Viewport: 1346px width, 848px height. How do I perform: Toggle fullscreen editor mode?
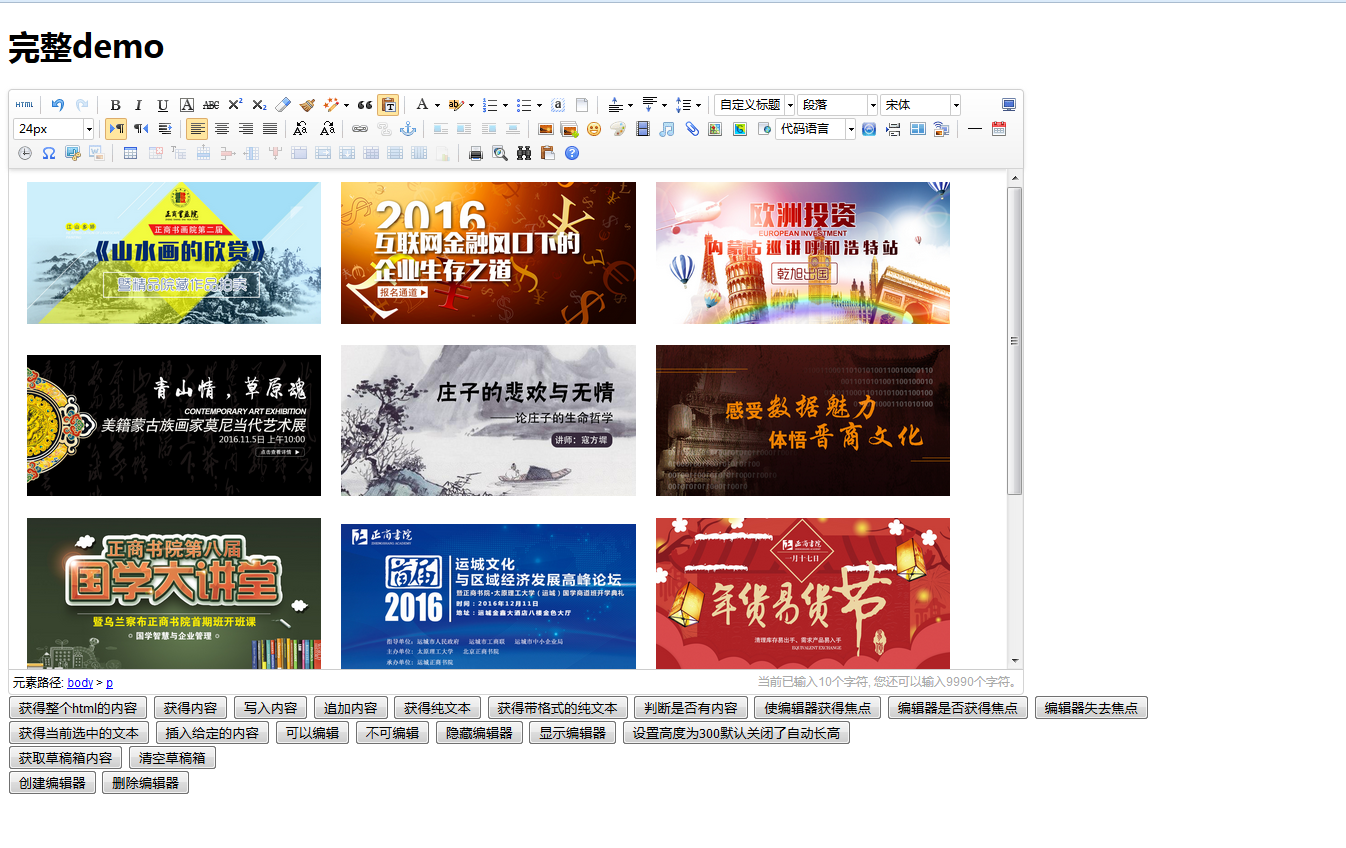[1009, 105]
